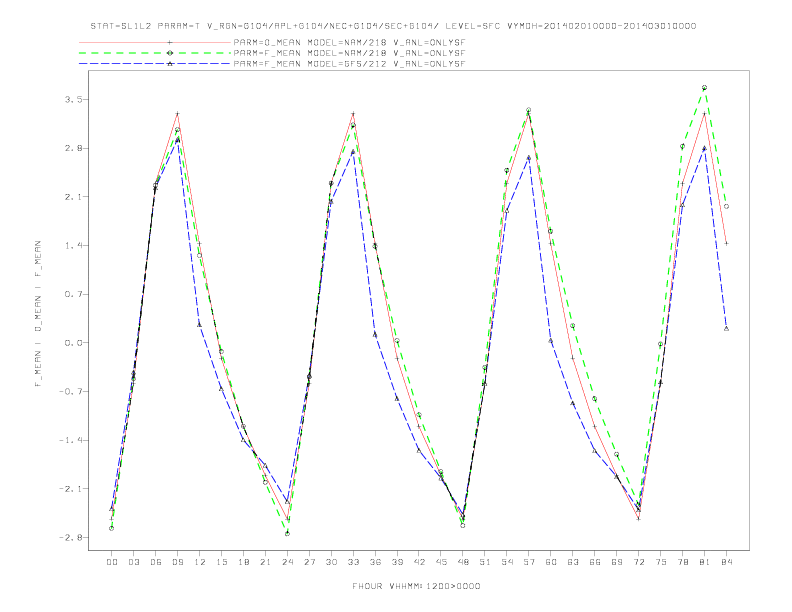
Task: Click the blue dashed legend line sample
Action: pos(155,64)
